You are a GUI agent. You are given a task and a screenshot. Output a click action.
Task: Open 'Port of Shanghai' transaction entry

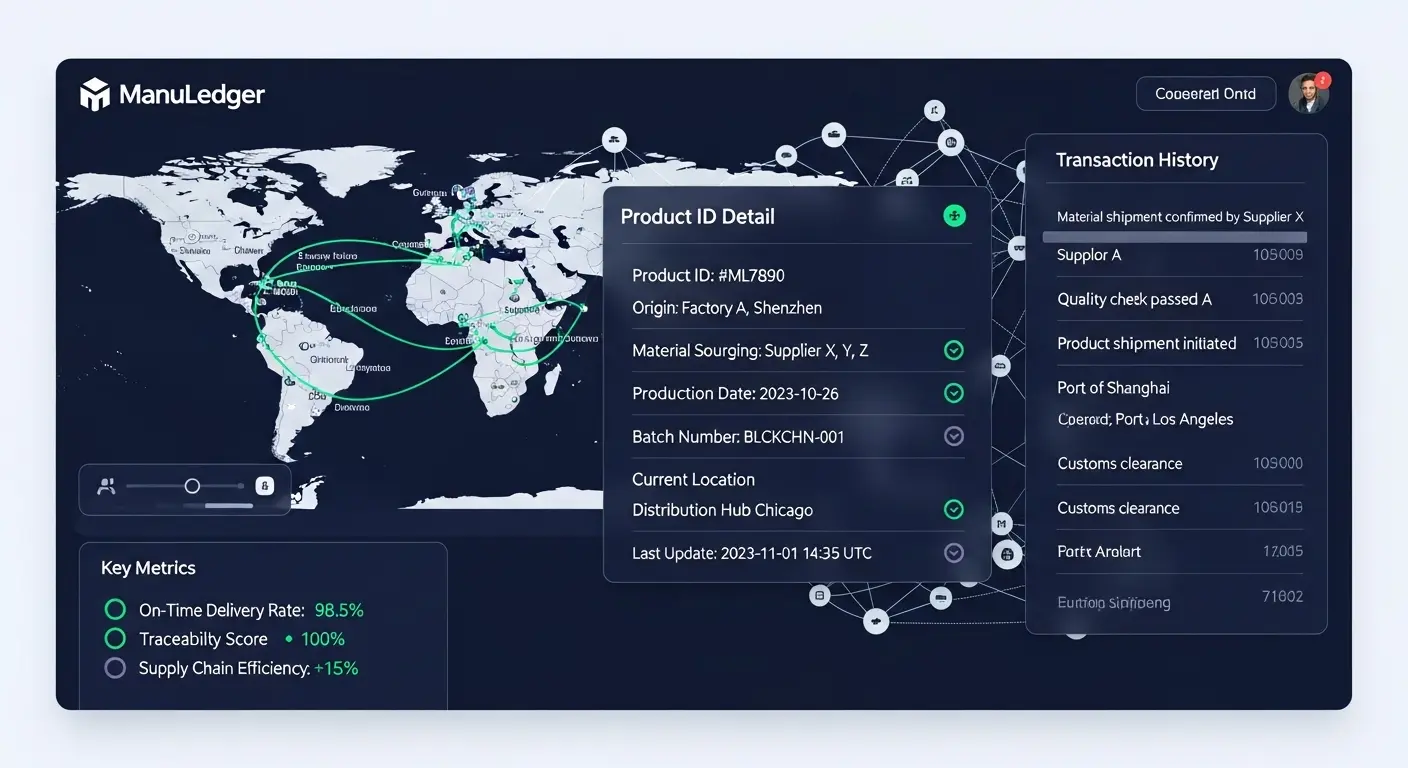pos(1113,388)
